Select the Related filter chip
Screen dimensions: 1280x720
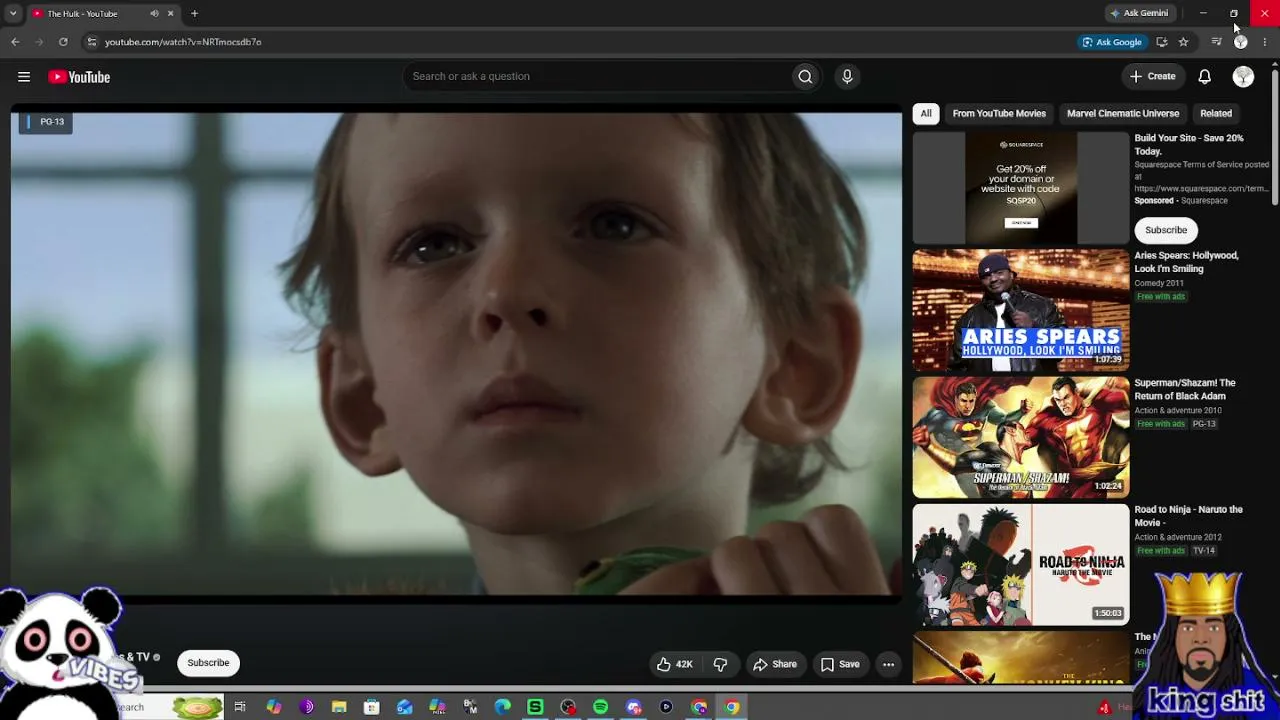pos(1216,114)
